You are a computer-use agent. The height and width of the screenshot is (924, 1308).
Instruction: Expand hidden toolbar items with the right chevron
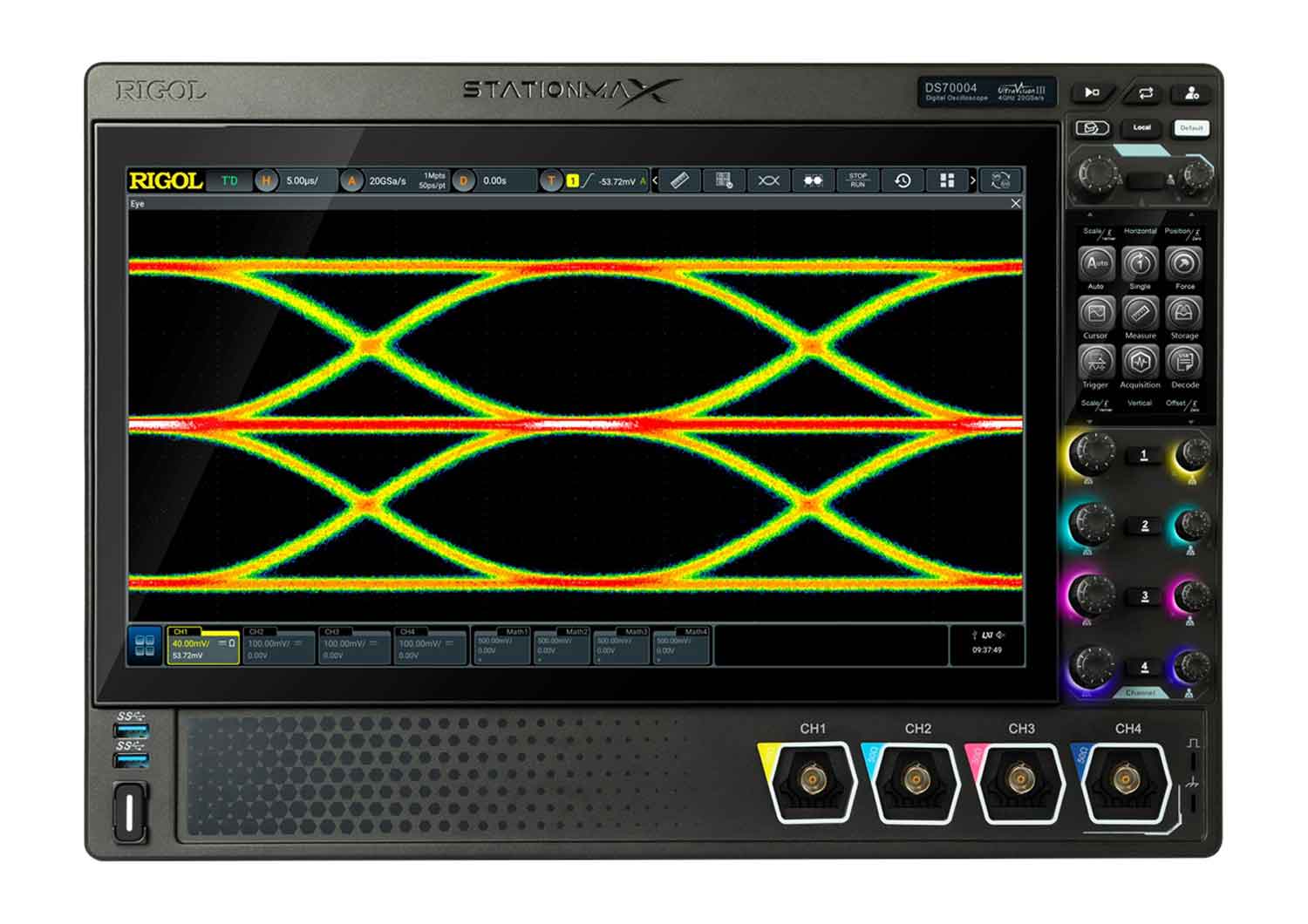972,180
